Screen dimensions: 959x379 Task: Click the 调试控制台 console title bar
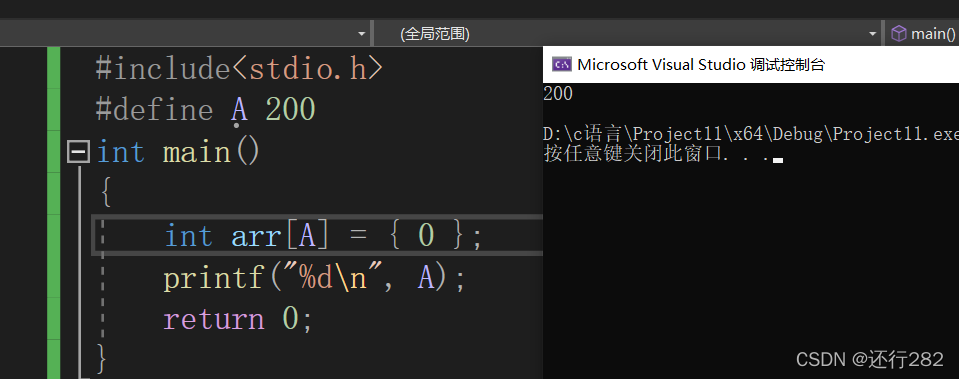pos(751,64)
